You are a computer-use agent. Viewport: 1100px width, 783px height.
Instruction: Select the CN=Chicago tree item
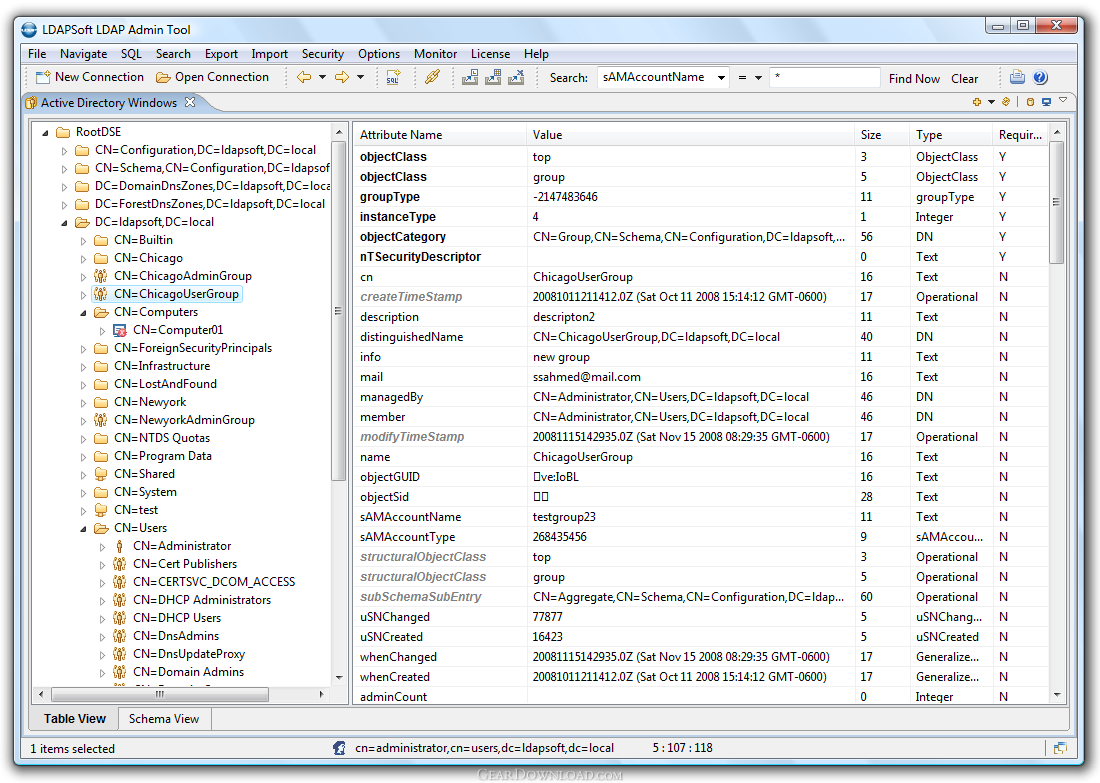[x=148, y=257]
